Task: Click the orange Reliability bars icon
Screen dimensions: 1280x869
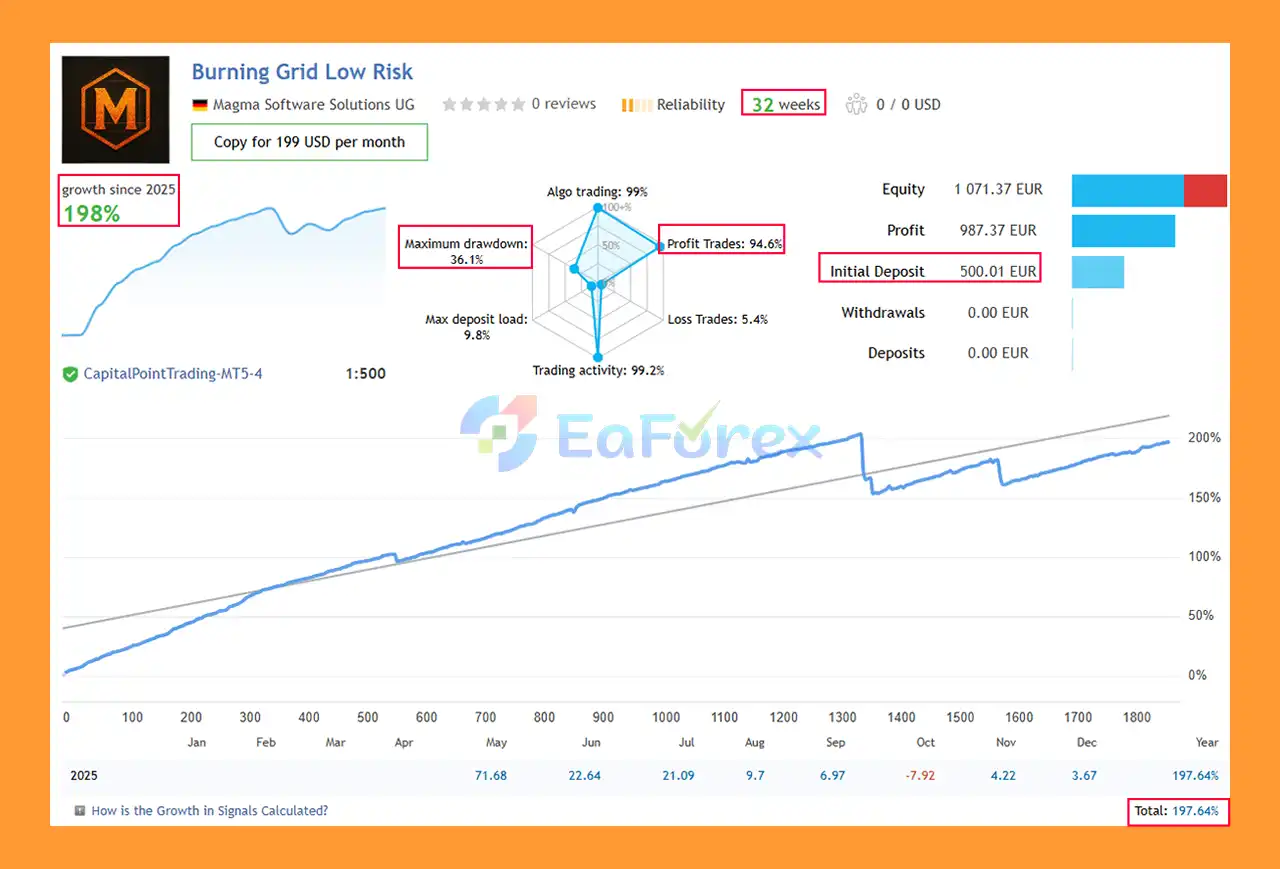Action: tap(636, 105)
